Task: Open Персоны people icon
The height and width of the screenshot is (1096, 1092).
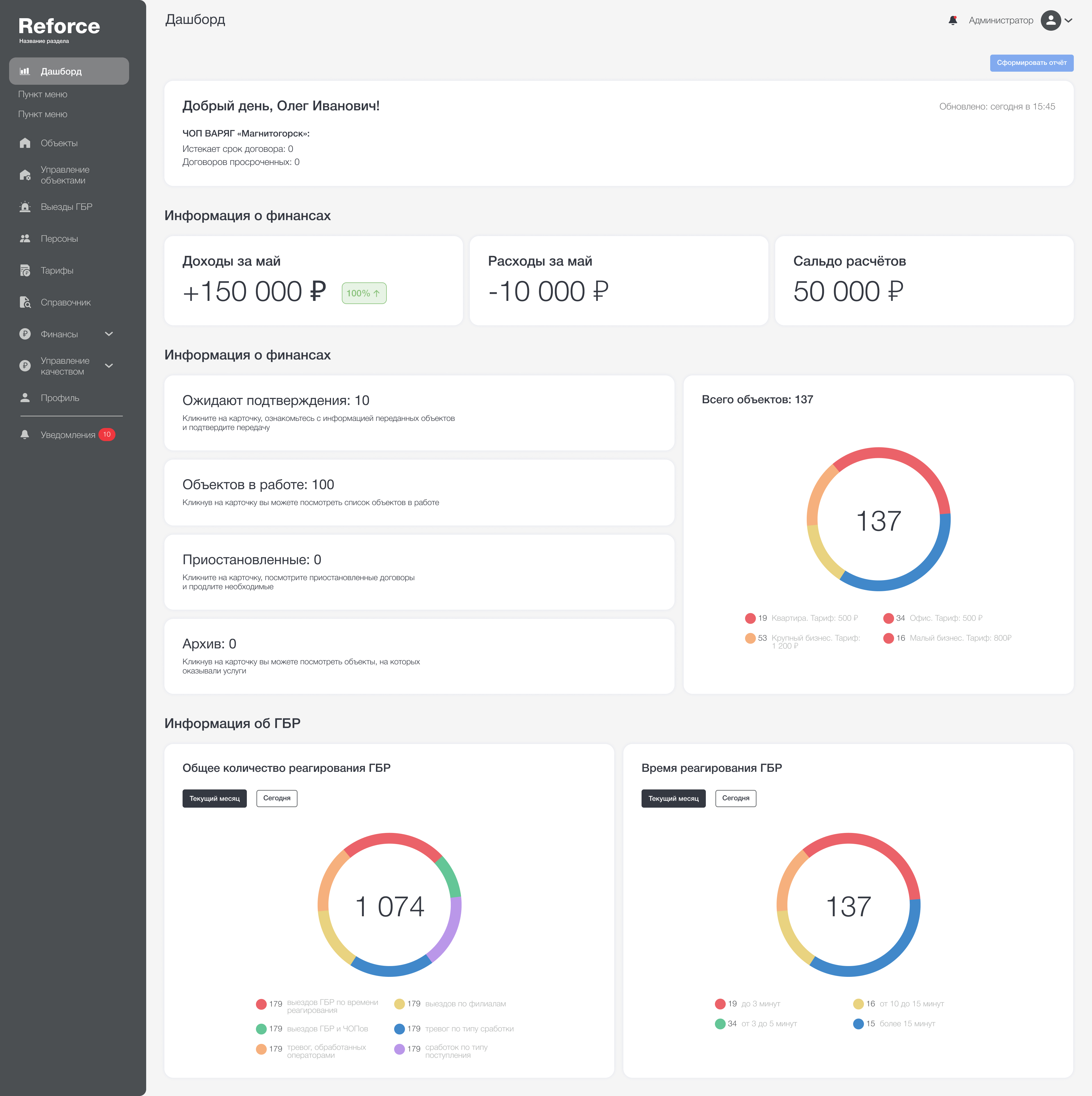Action: [25, 238]
